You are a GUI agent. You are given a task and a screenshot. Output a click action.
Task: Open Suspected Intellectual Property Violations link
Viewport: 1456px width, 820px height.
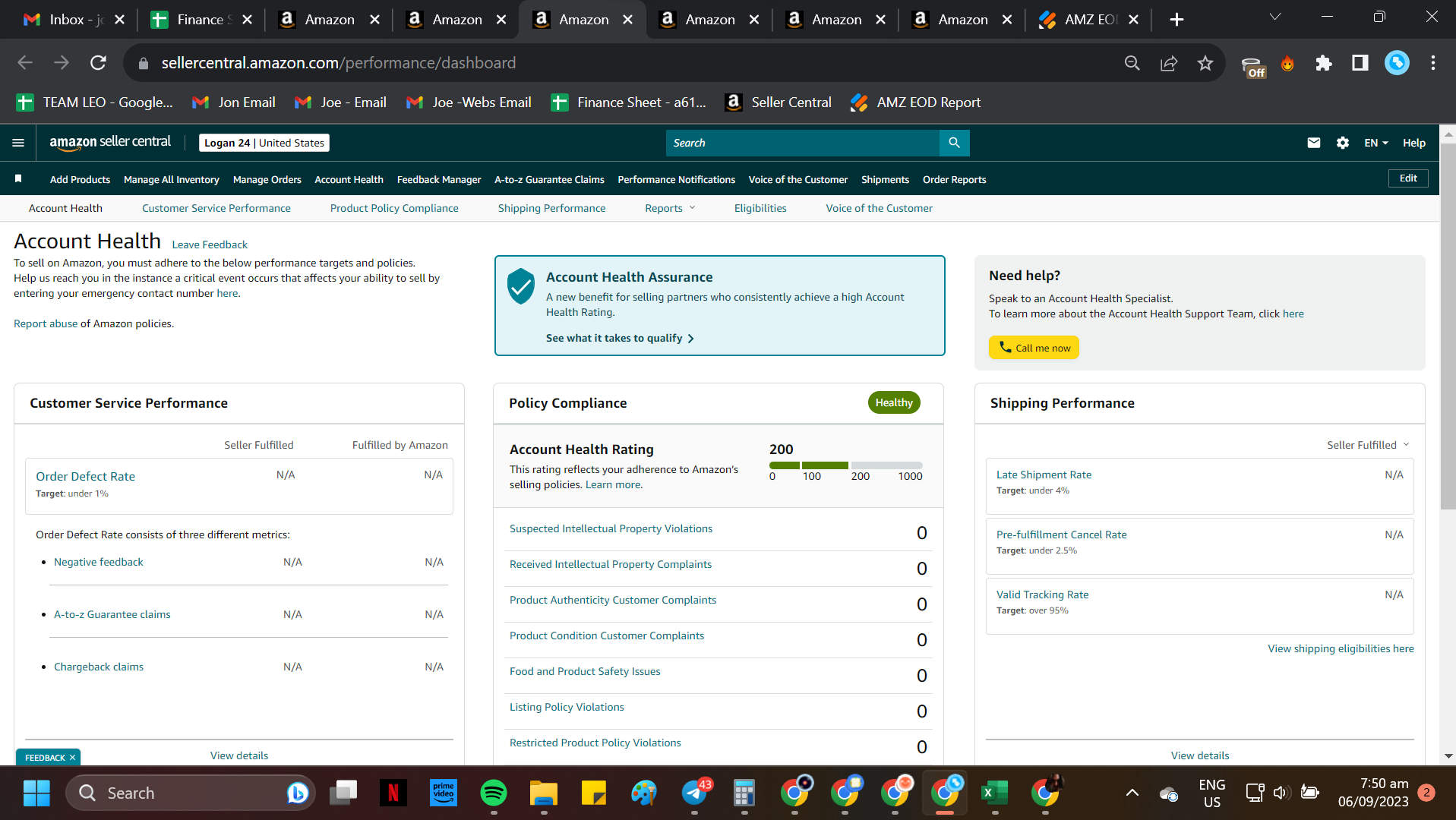[x=611, y=528]
